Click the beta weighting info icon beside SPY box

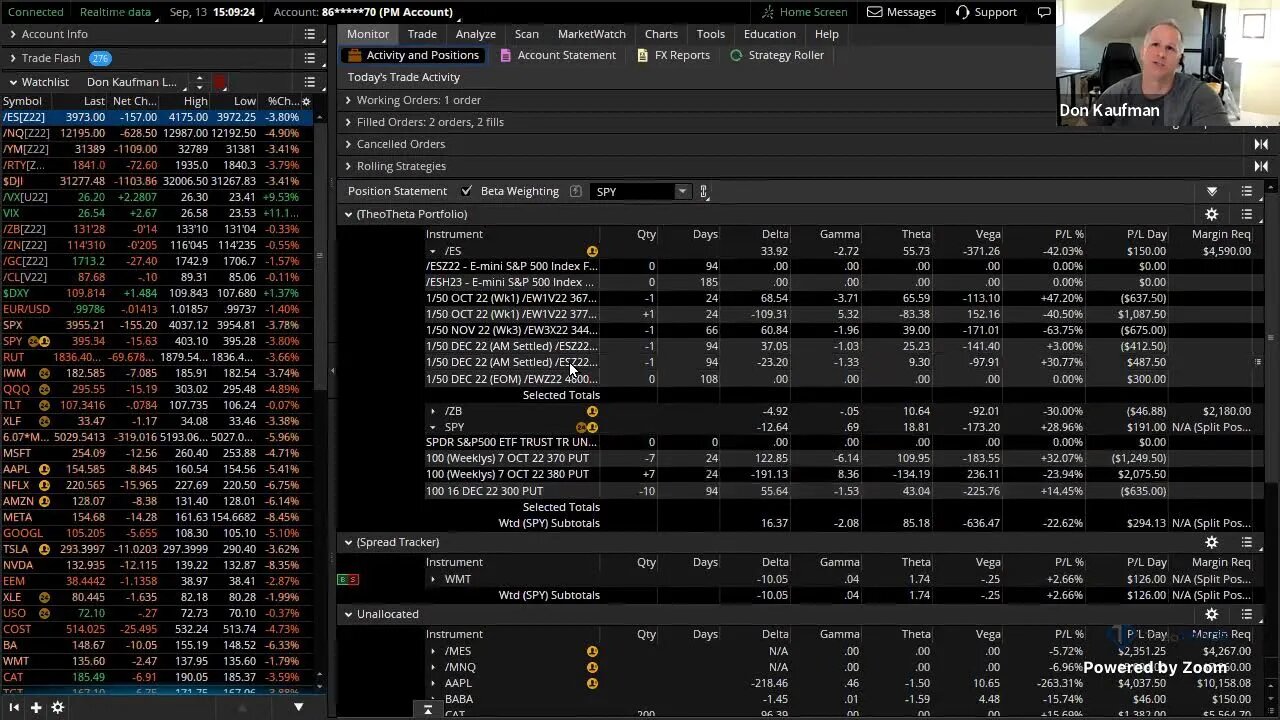pyautogui.click(x=575, y=191)
